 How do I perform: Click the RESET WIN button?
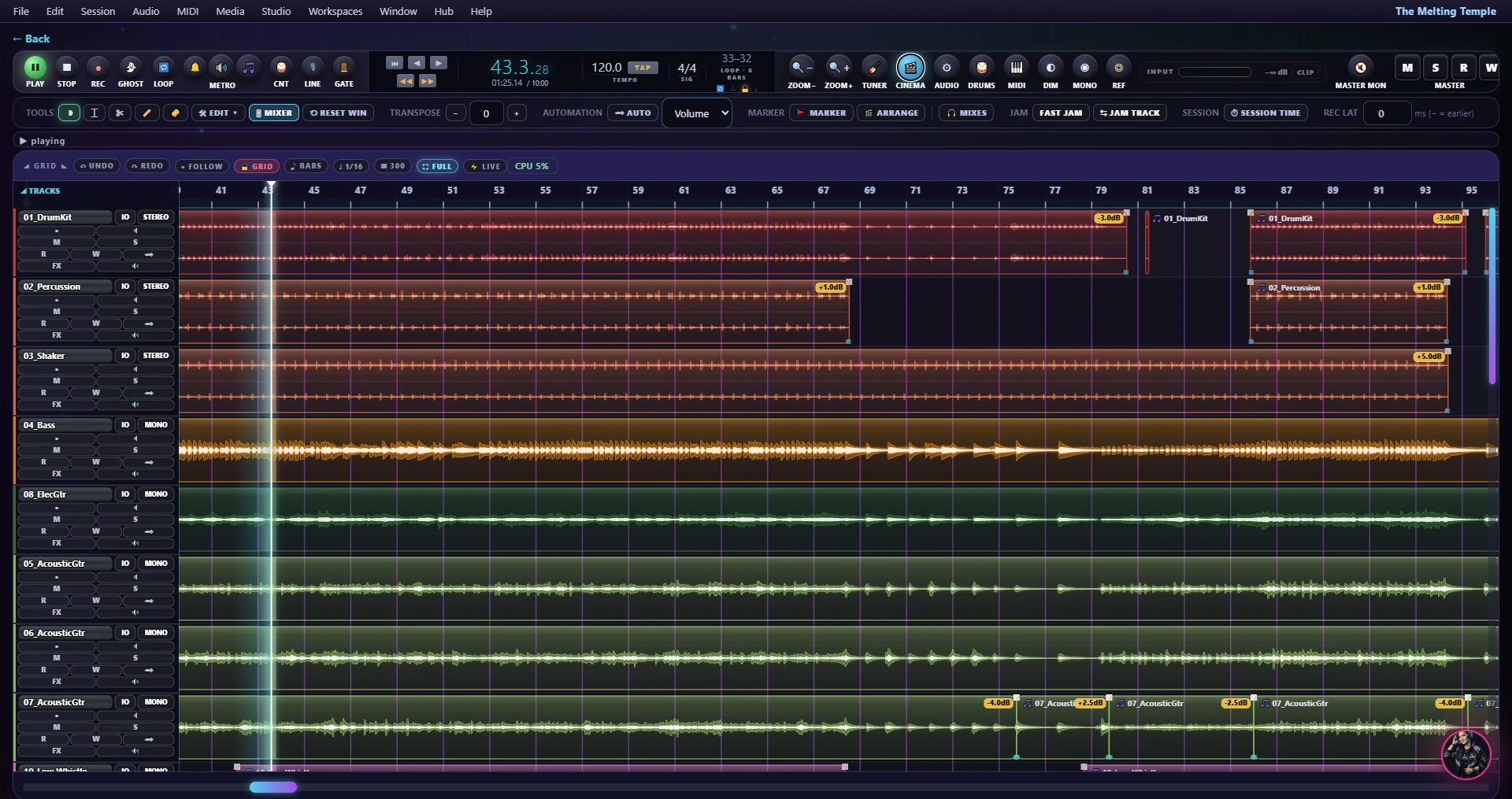point(339,113)
